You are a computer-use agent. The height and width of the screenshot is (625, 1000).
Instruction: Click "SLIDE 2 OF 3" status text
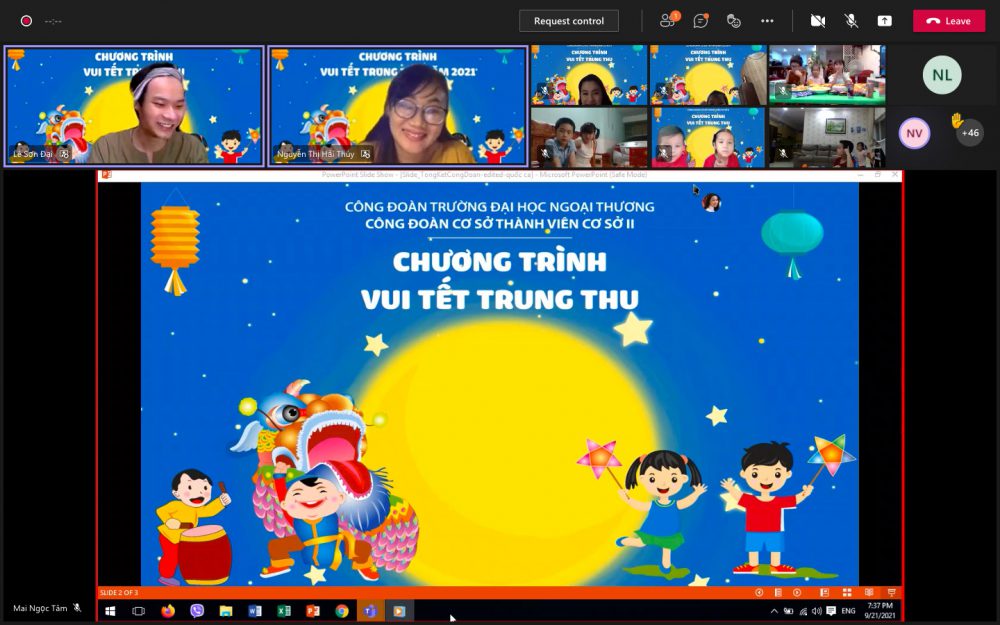pos(119,592)
